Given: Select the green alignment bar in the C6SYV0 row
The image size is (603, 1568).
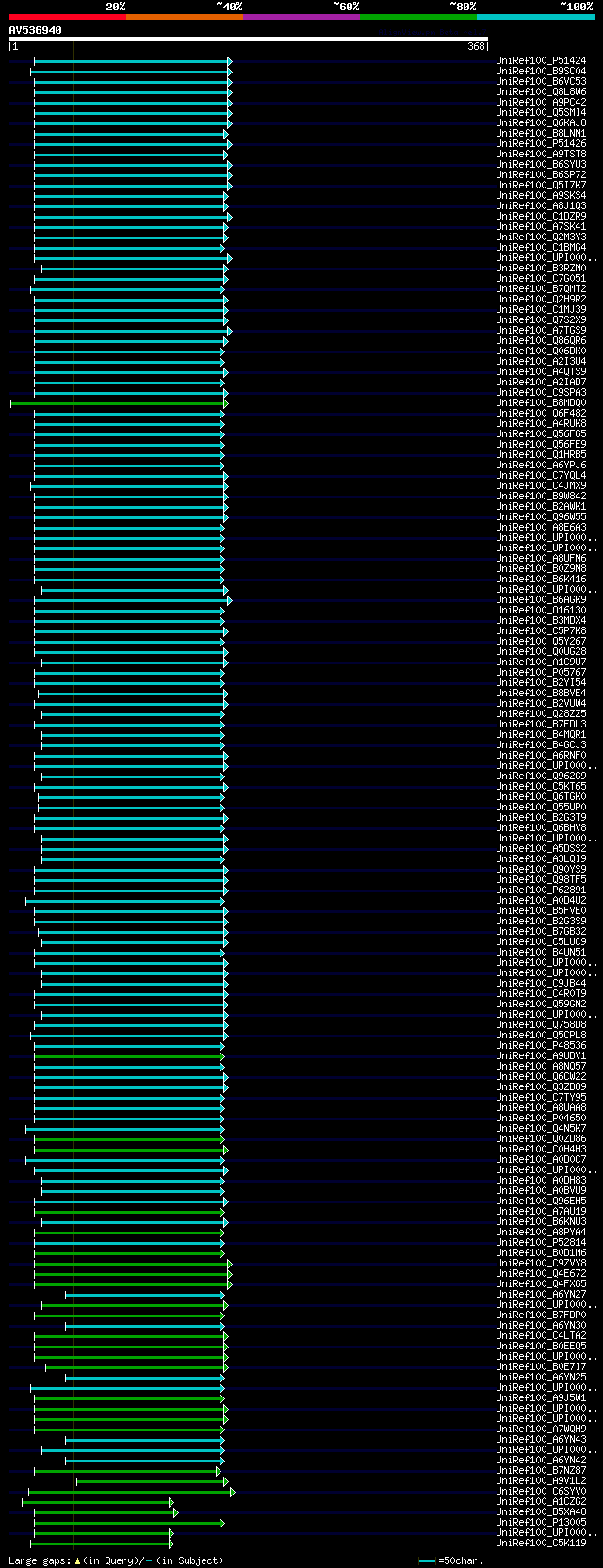Looking at the screenshot, I should (131, 1492).
